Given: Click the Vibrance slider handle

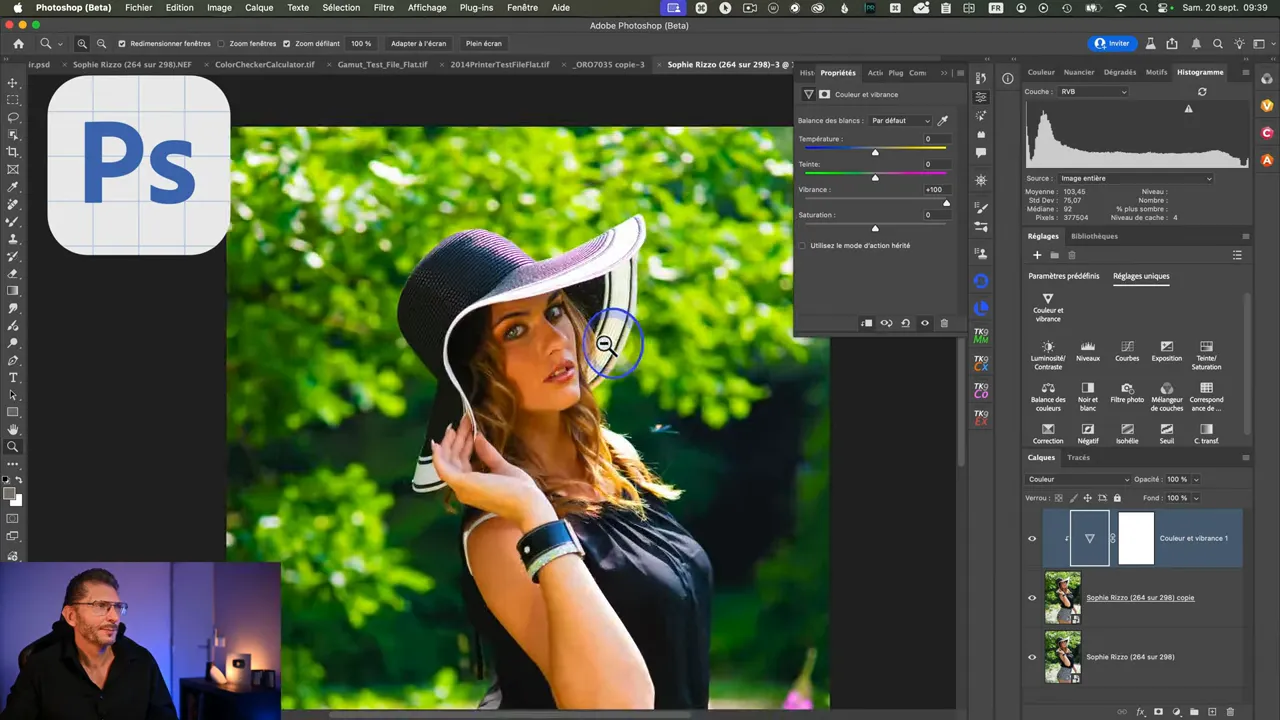Looking at the screenshot, I should [x=946, y=203].
